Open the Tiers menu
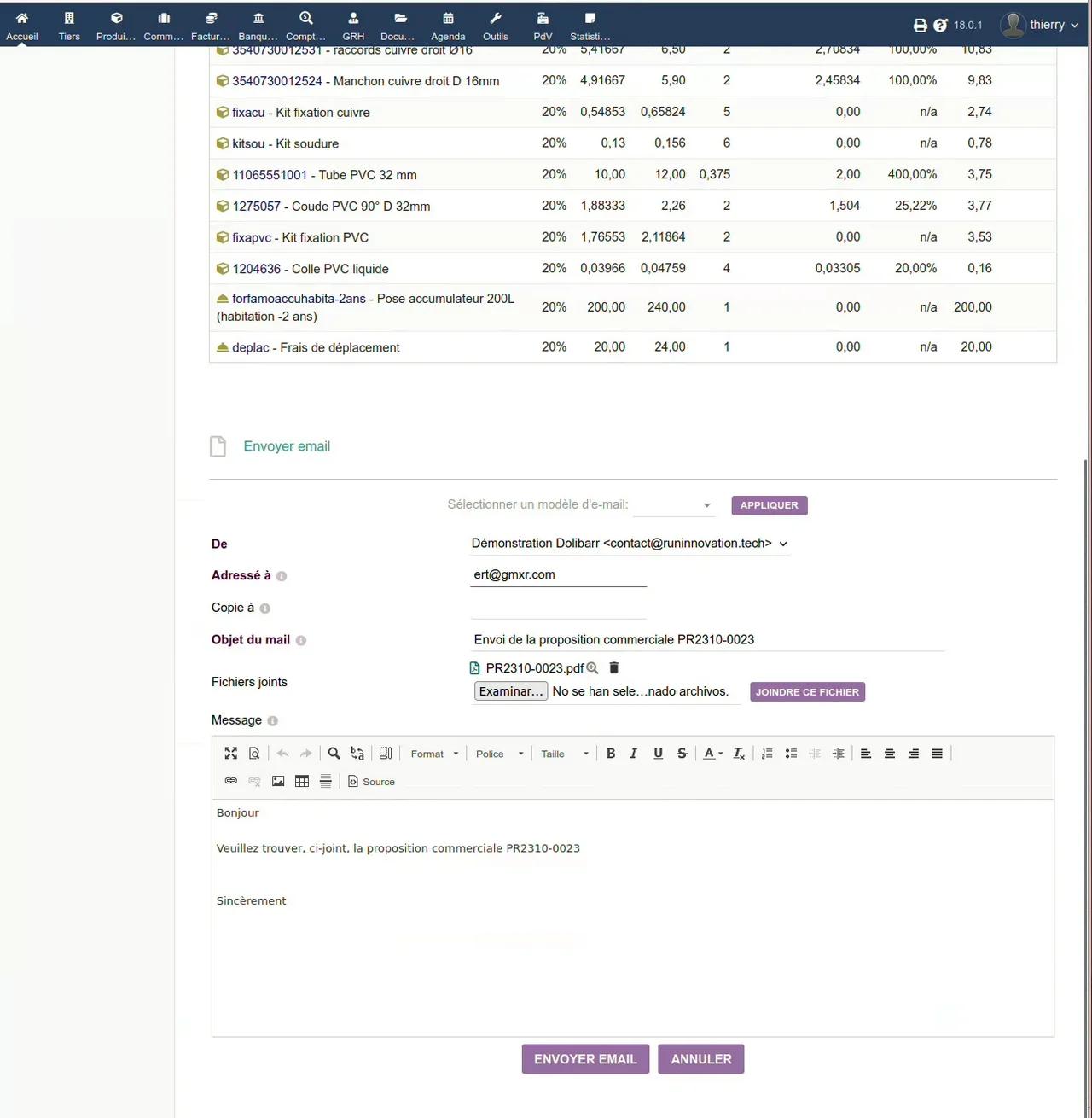 (x=69, y=25)
